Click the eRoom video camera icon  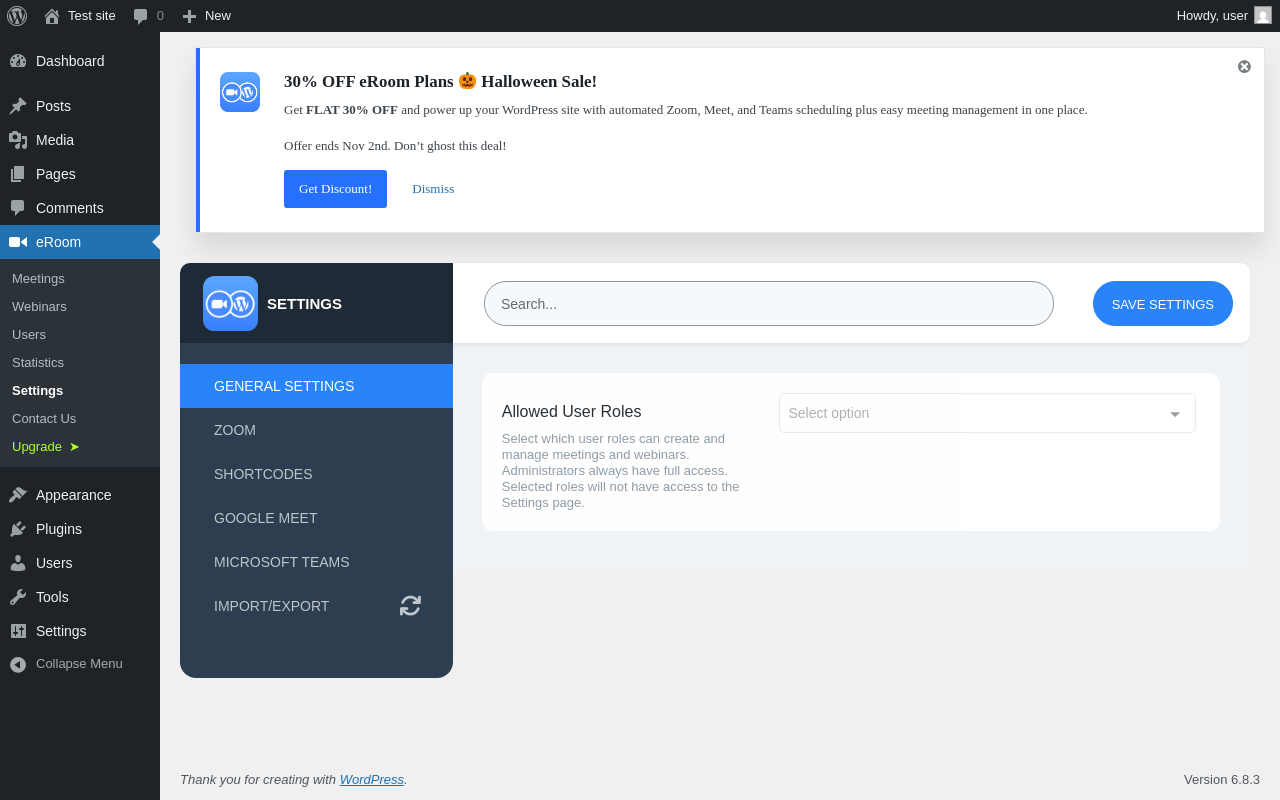click(x=18, y=242)
